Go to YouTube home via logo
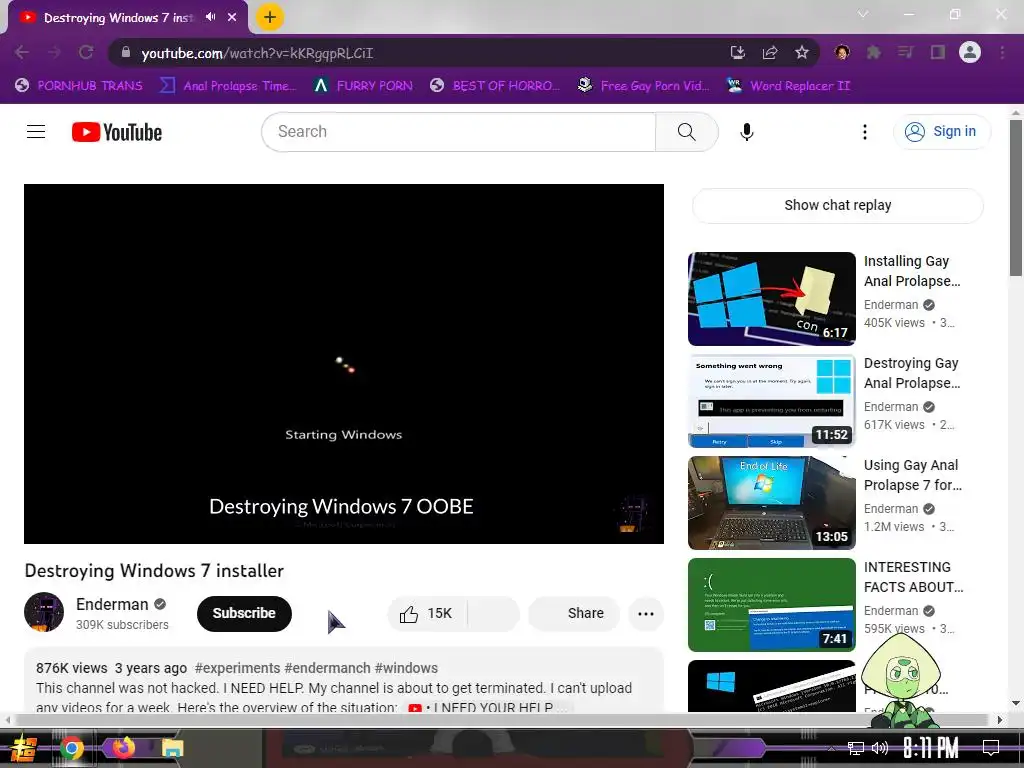This screenshot has width=1024, height=768. pos(117,132)
